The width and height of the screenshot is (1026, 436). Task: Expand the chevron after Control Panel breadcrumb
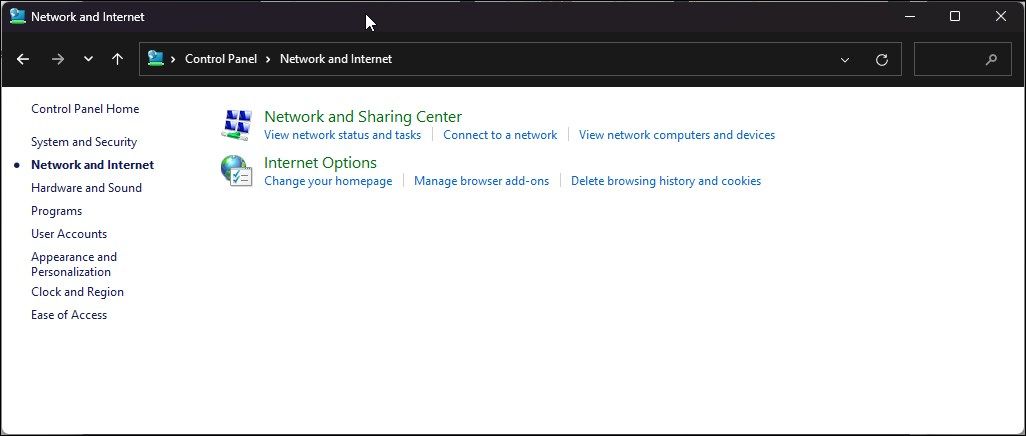pos(268,59)
